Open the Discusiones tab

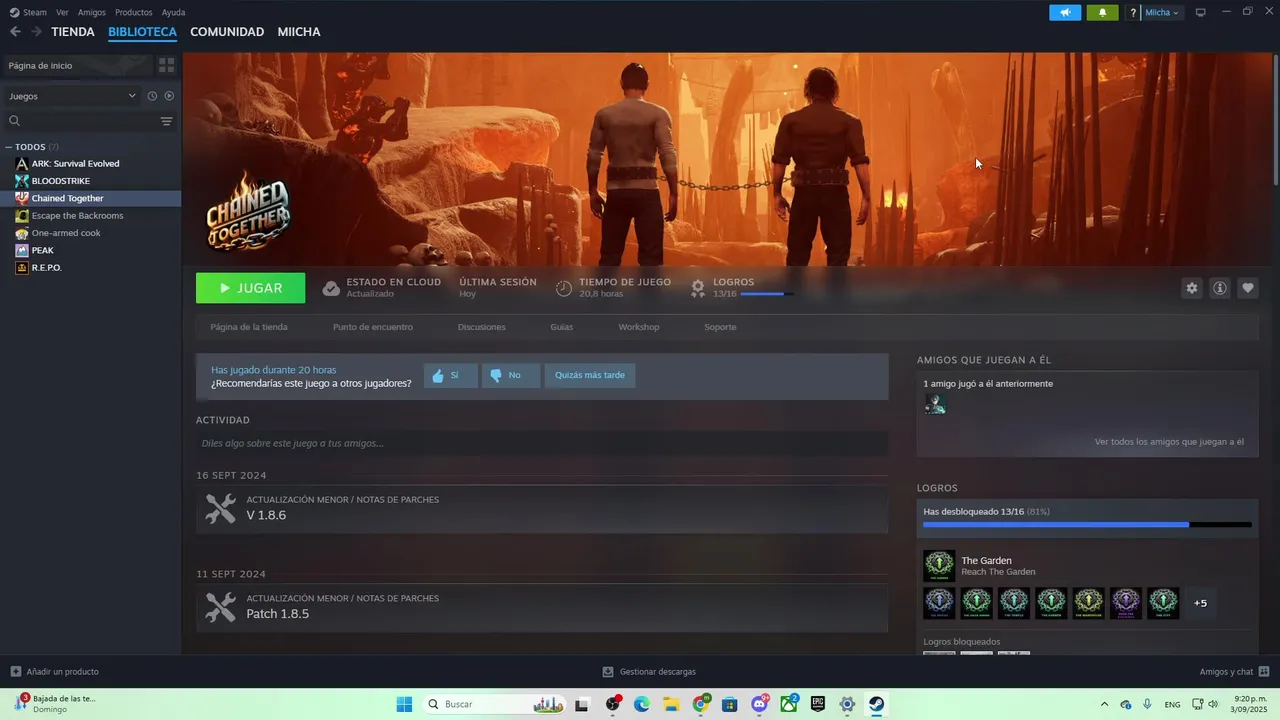pyautogui.click(x=482, y=327)
